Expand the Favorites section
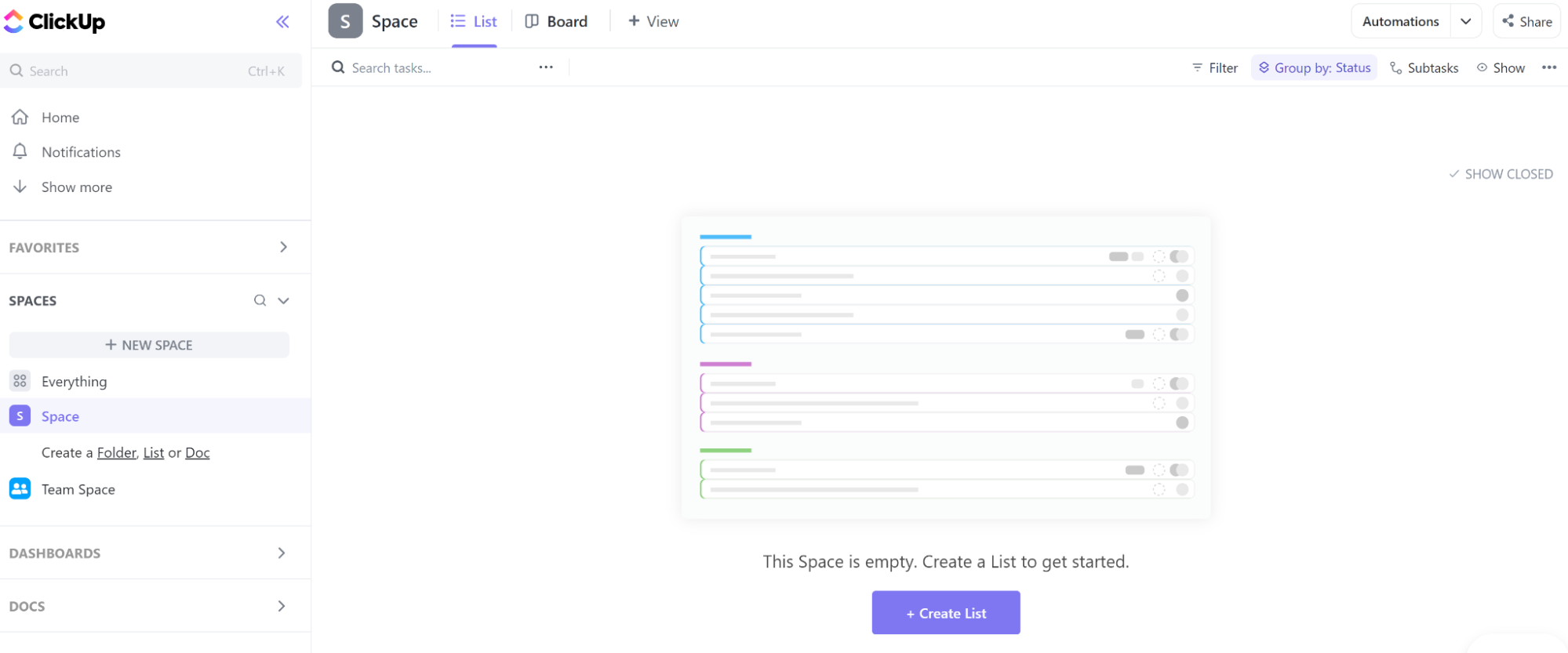This screenshot has width=1568, height=653. click(283, 247)
